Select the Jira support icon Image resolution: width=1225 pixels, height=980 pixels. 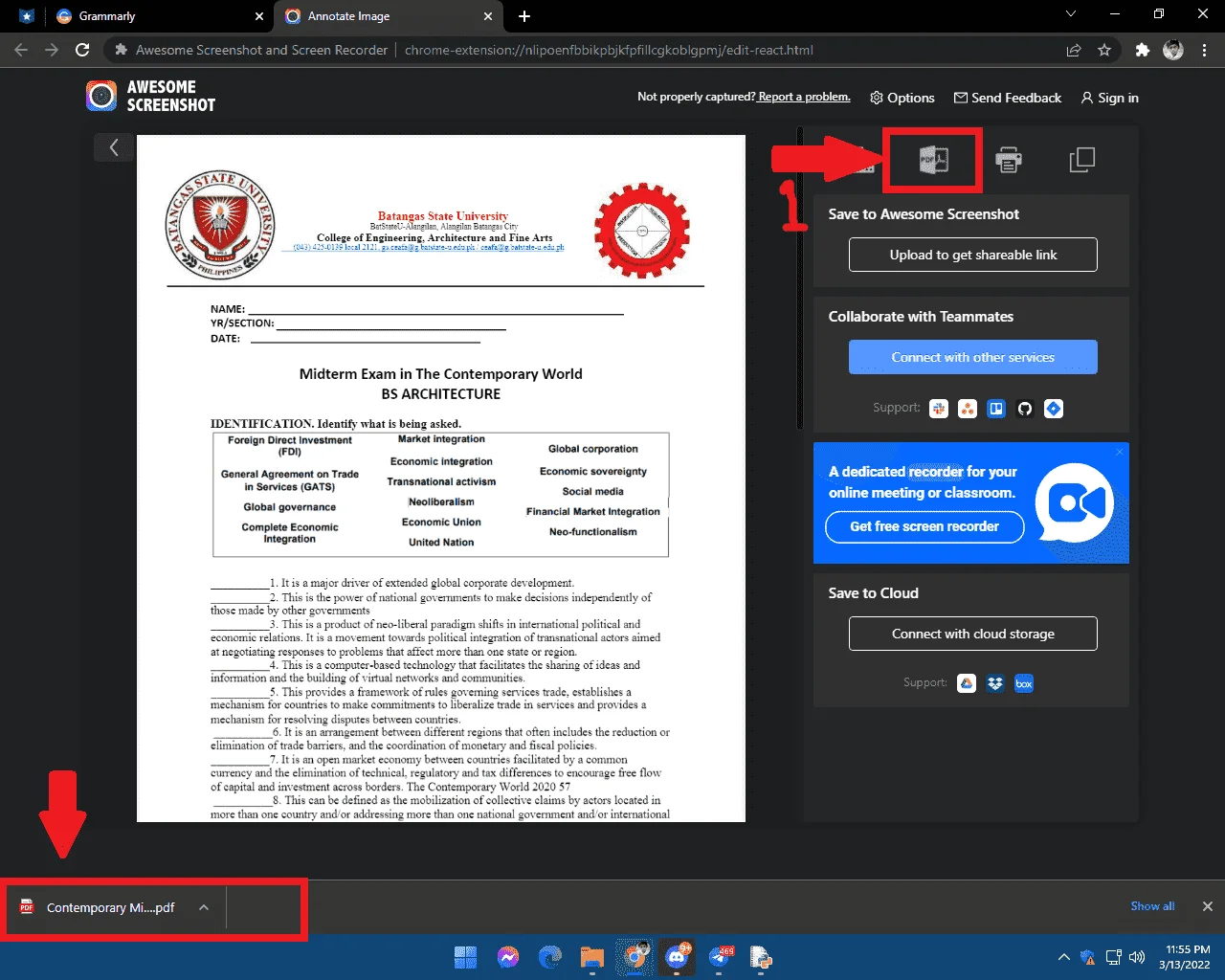1054,409
